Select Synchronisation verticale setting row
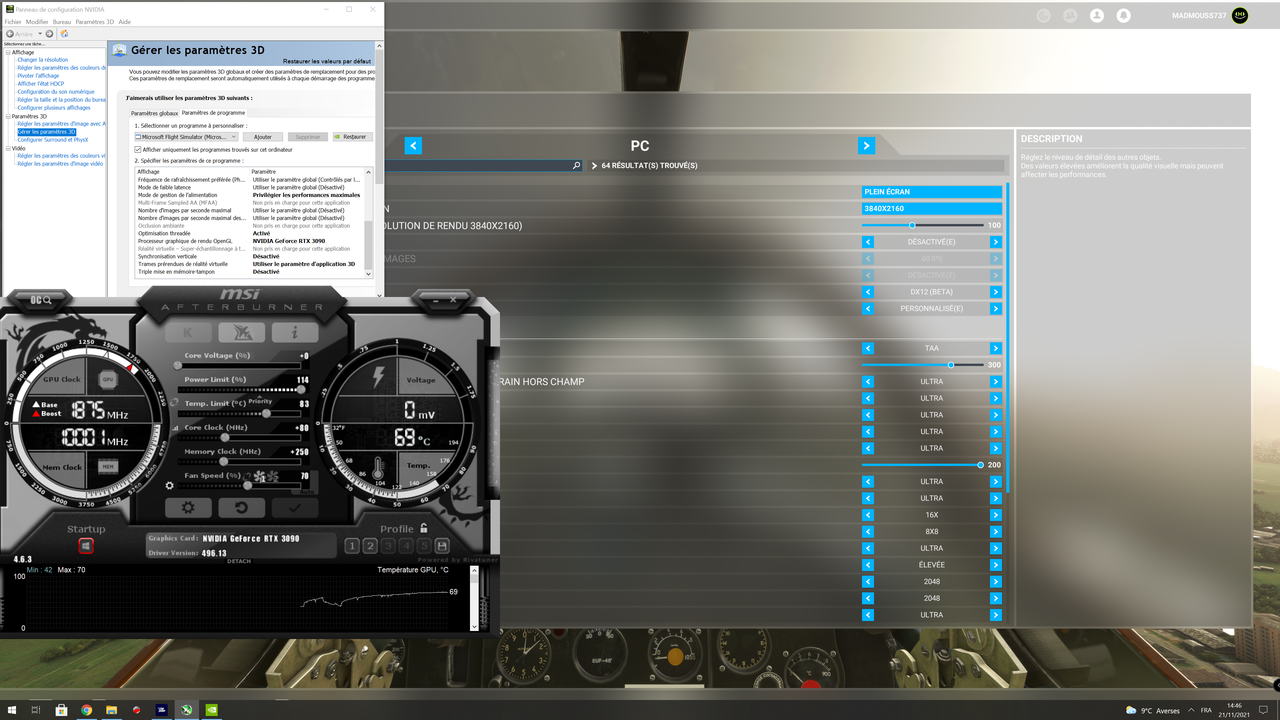This screenshot has width=1280, height=720. click(x=249, y=256)
